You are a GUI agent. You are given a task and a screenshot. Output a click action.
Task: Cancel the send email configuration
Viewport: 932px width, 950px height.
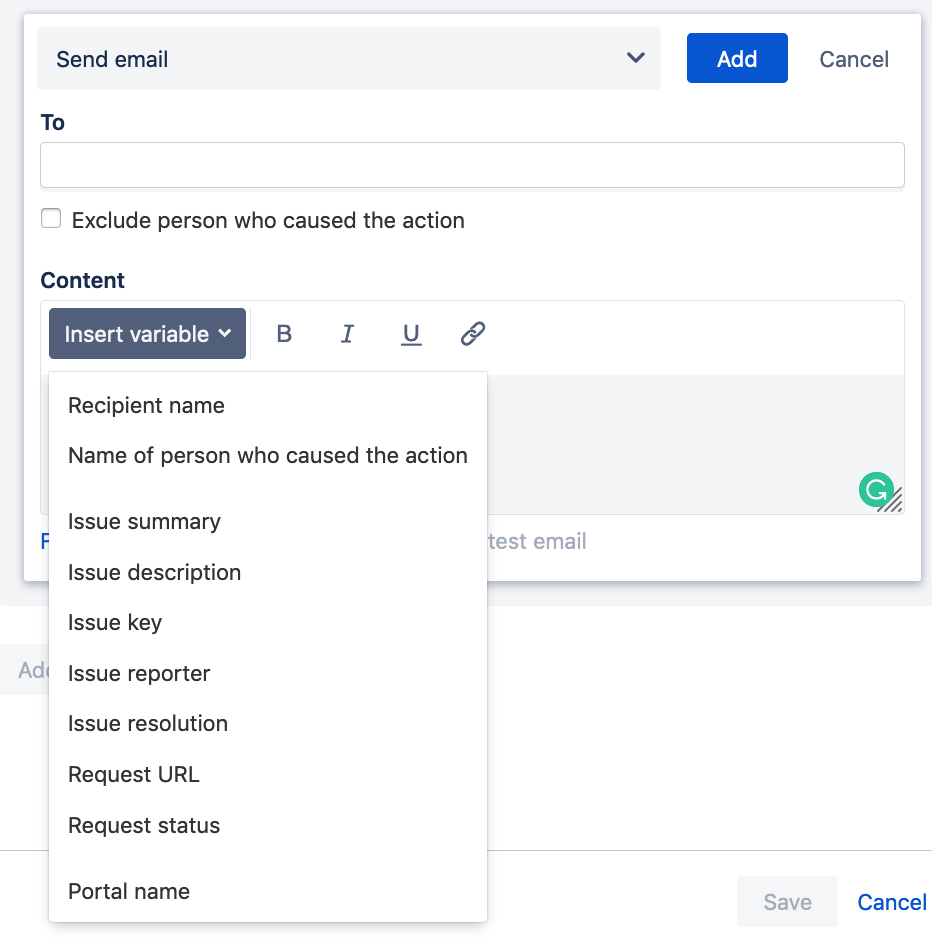(853, 59)
